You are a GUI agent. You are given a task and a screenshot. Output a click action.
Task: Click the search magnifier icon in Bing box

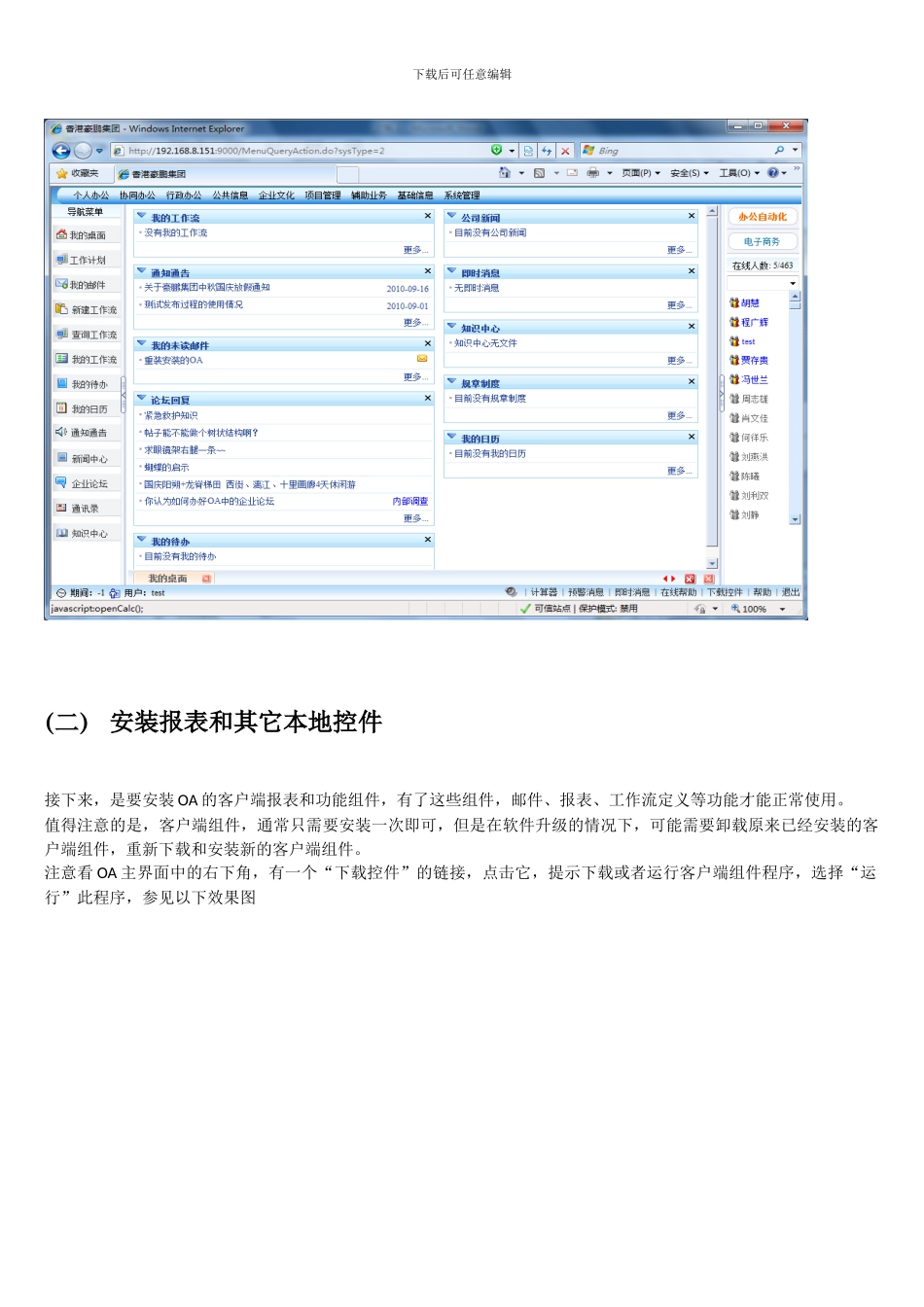pos(779,151)
